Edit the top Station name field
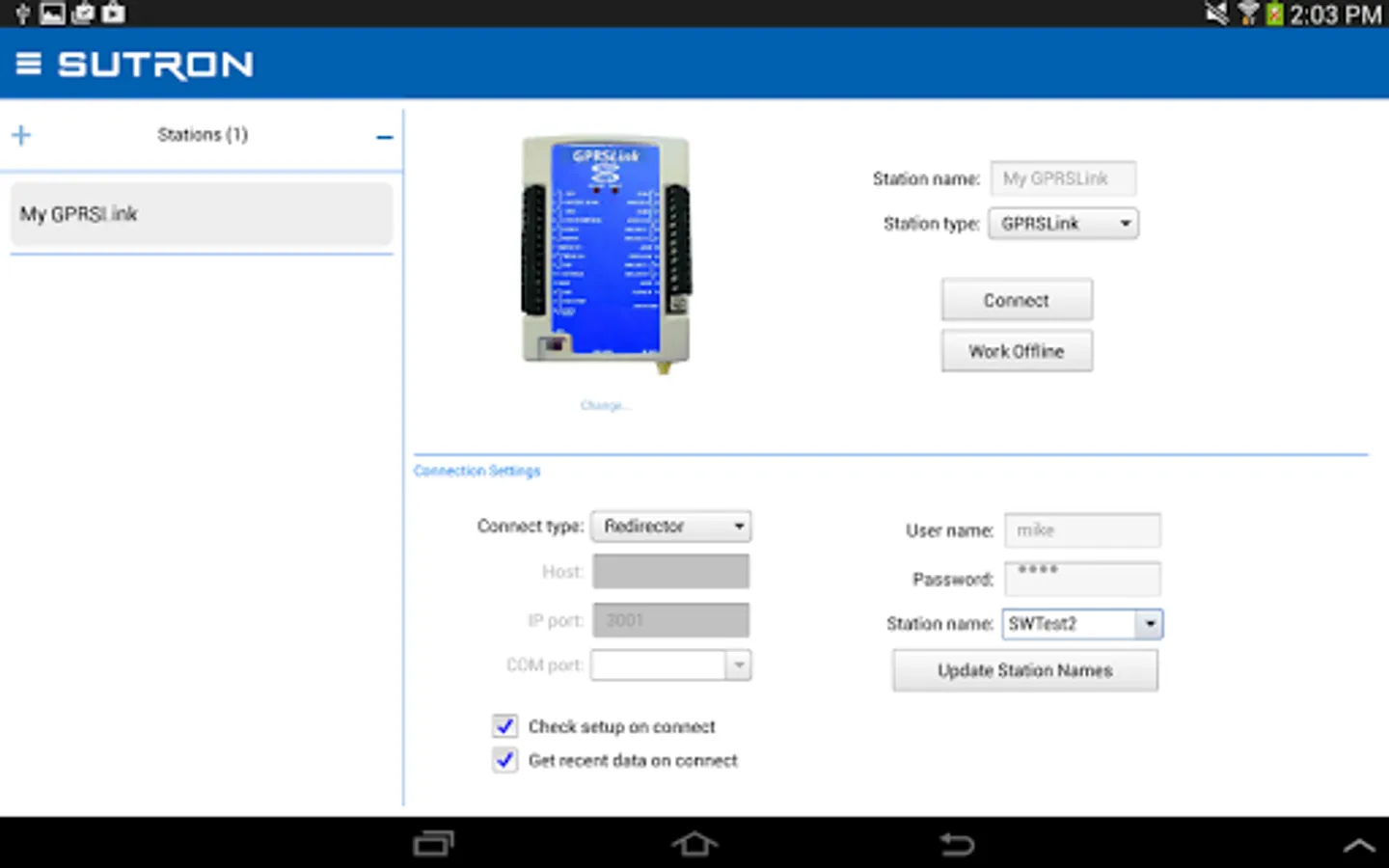This screenshot has height=868, width=1389. 1063,178
